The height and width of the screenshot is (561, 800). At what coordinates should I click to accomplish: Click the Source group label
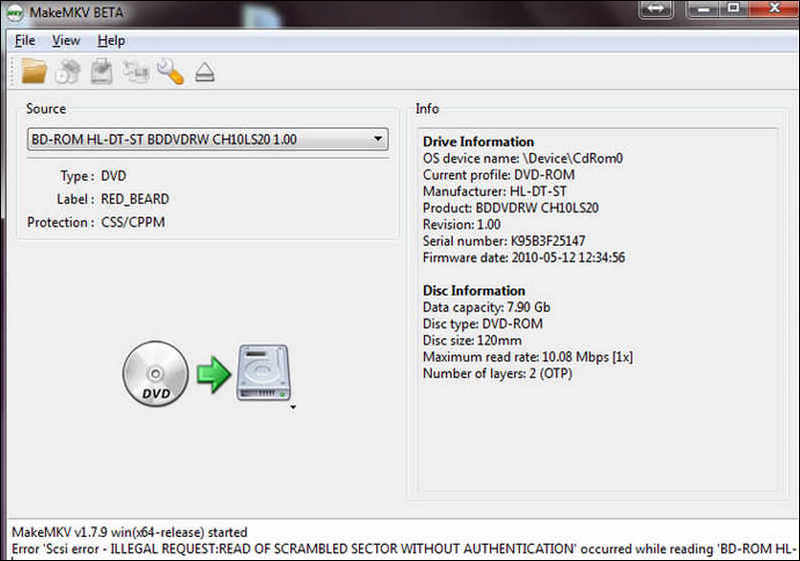[x=46, y=109]
